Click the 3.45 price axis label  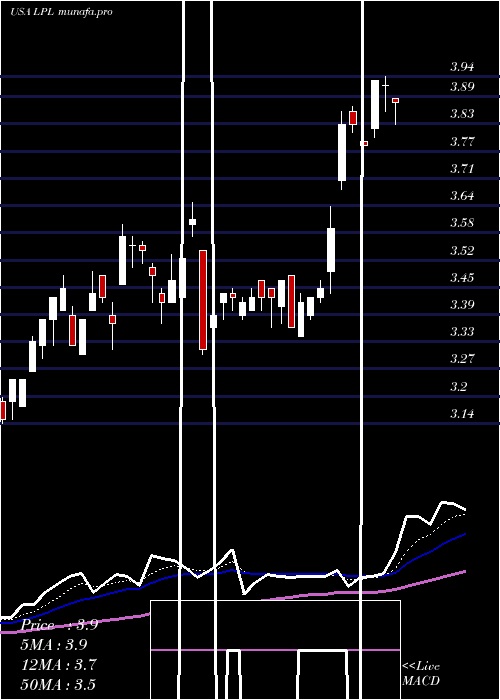click(x=462, y=278)
